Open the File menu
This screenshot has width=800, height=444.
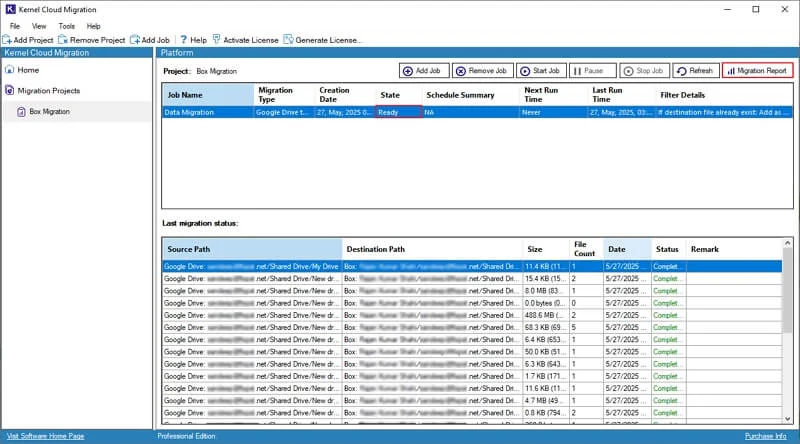pos(15,26)
